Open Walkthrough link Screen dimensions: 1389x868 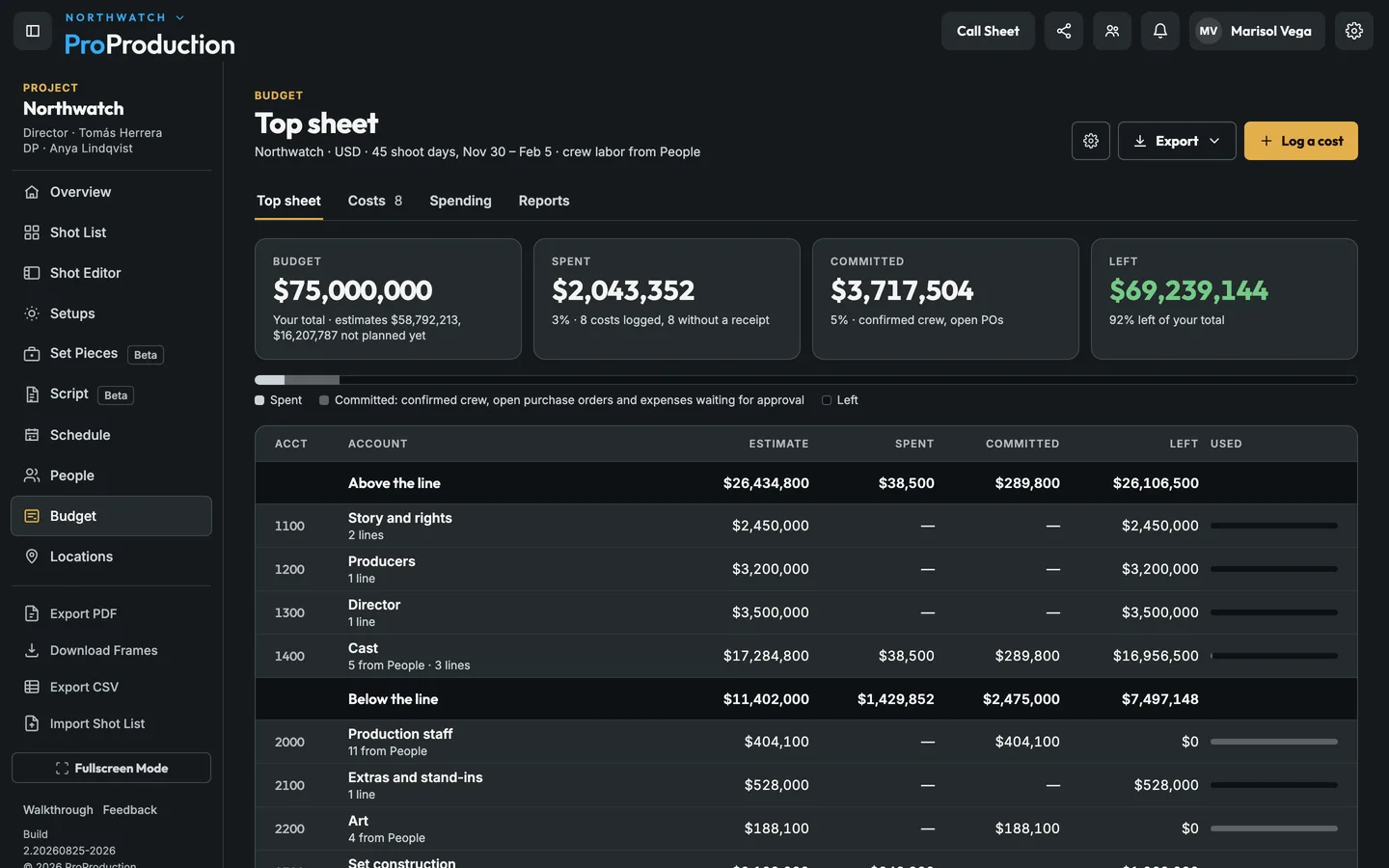click(58, 810)
